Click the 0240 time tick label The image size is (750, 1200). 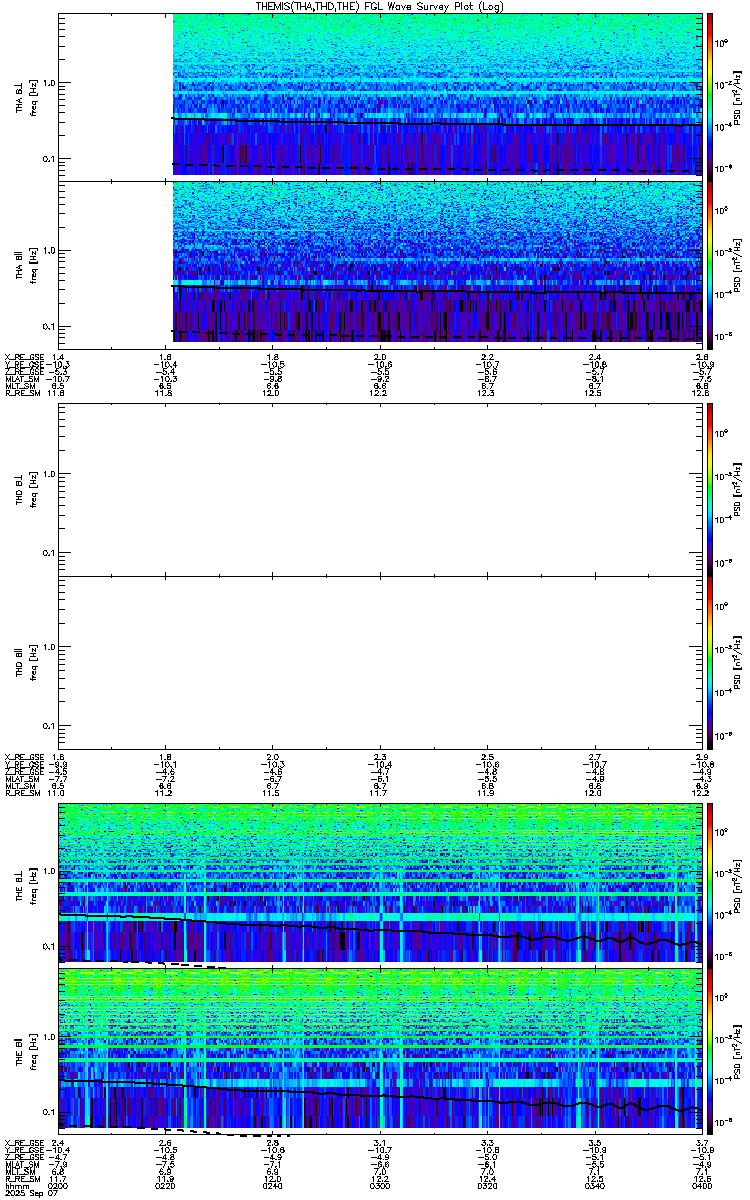pos(273,1185)
